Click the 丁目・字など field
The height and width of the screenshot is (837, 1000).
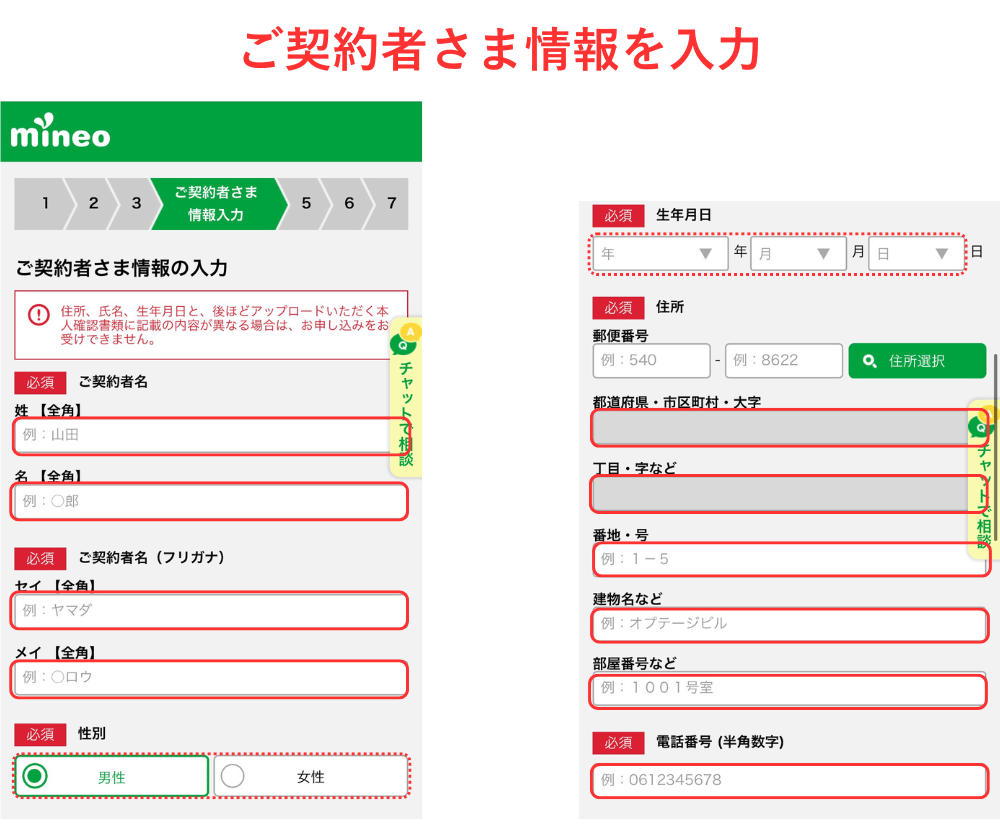click(790, 494)
